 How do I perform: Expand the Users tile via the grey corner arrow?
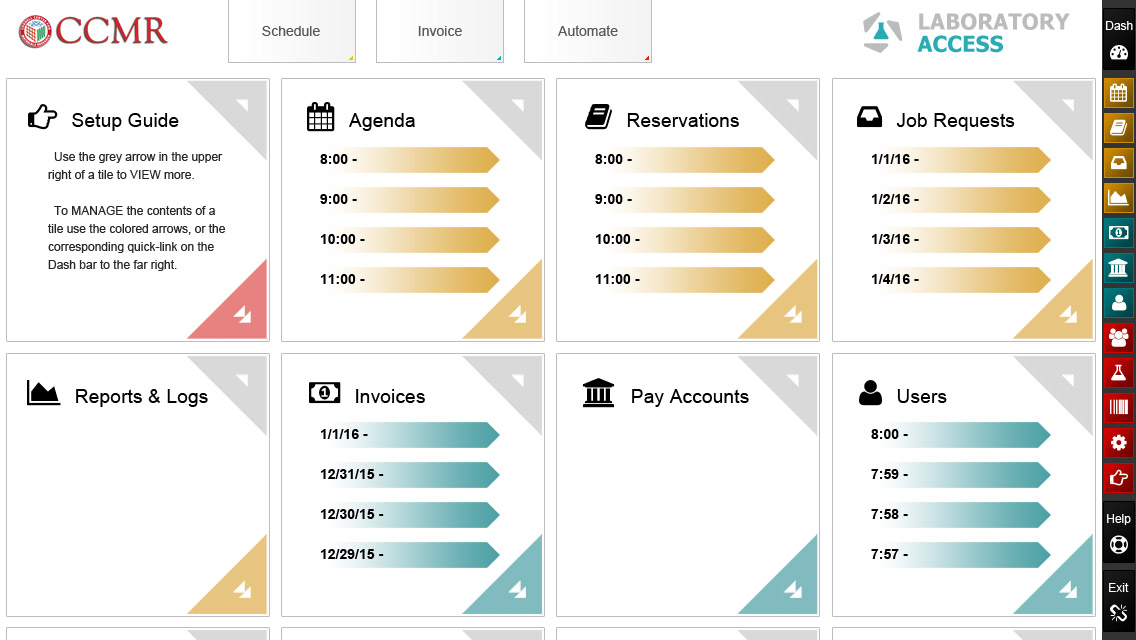pos(1068,379)
